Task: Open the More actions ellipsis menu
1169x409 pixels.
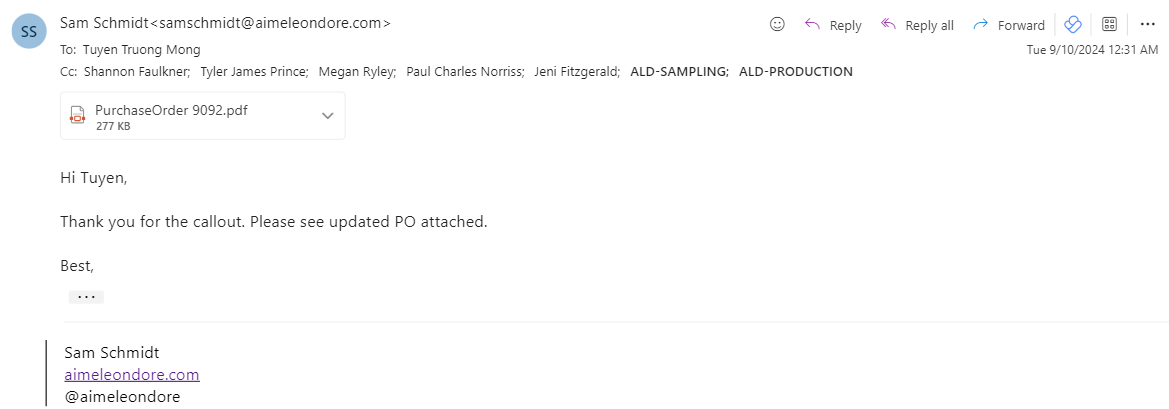Action: 1147,25
